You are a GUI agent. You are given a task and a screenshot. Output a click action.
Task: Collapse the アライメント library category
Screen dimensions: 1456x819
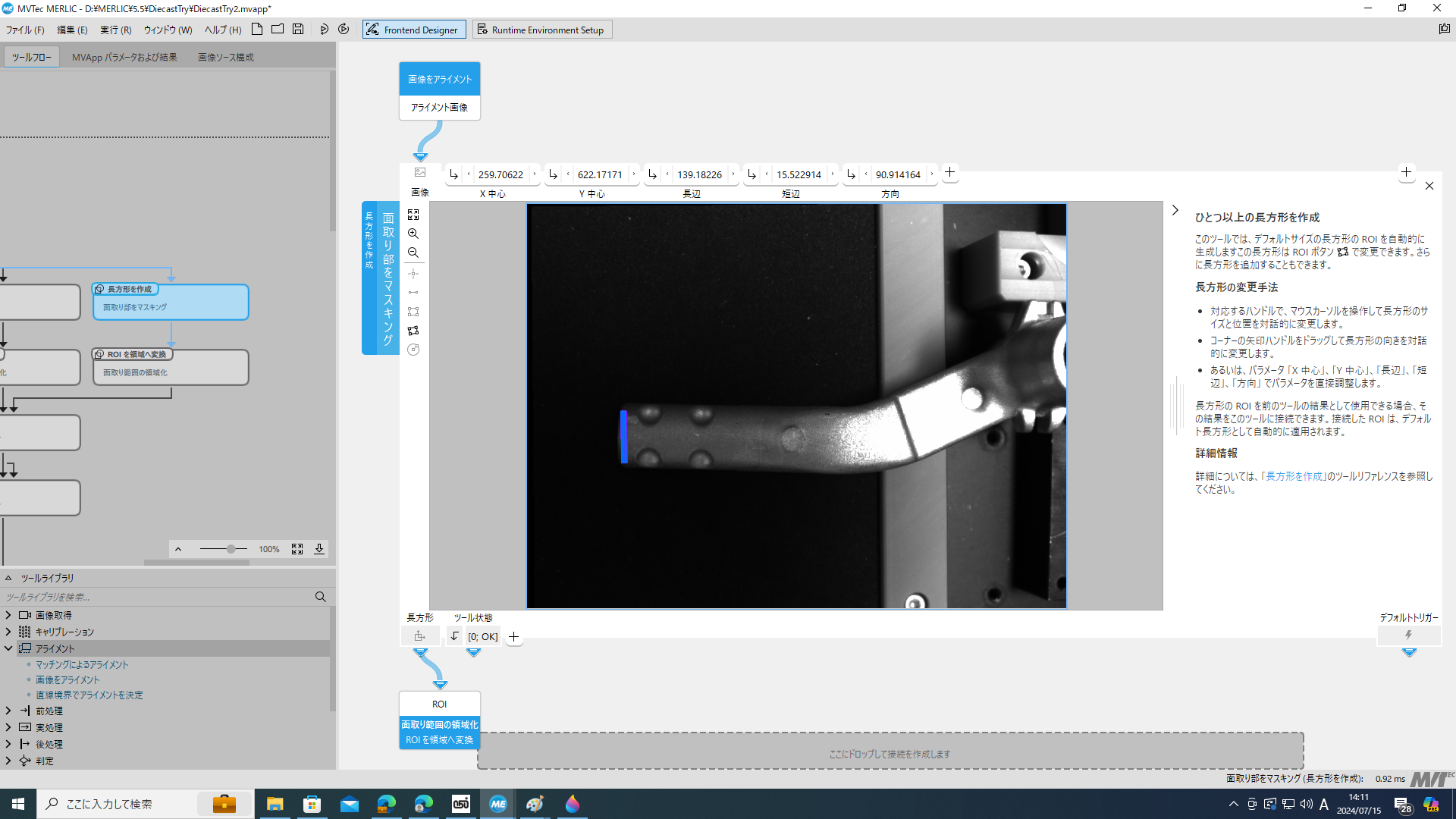point(8,648)
